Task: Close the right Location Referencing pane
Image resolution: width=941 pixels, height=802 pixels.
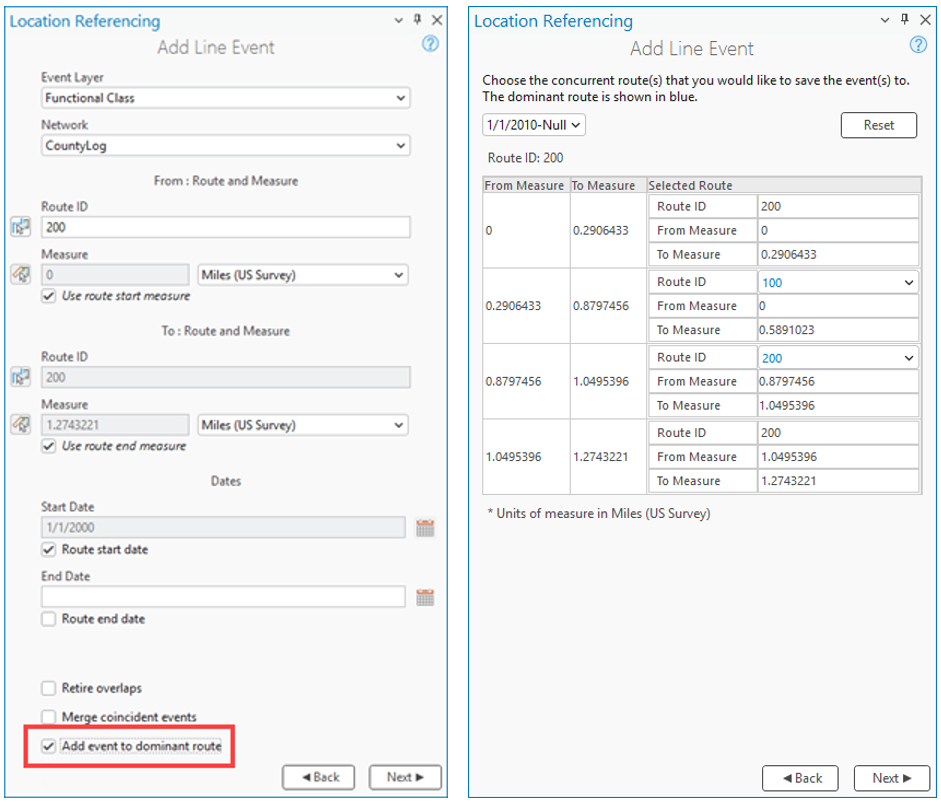Action: (x=925, y=20)
